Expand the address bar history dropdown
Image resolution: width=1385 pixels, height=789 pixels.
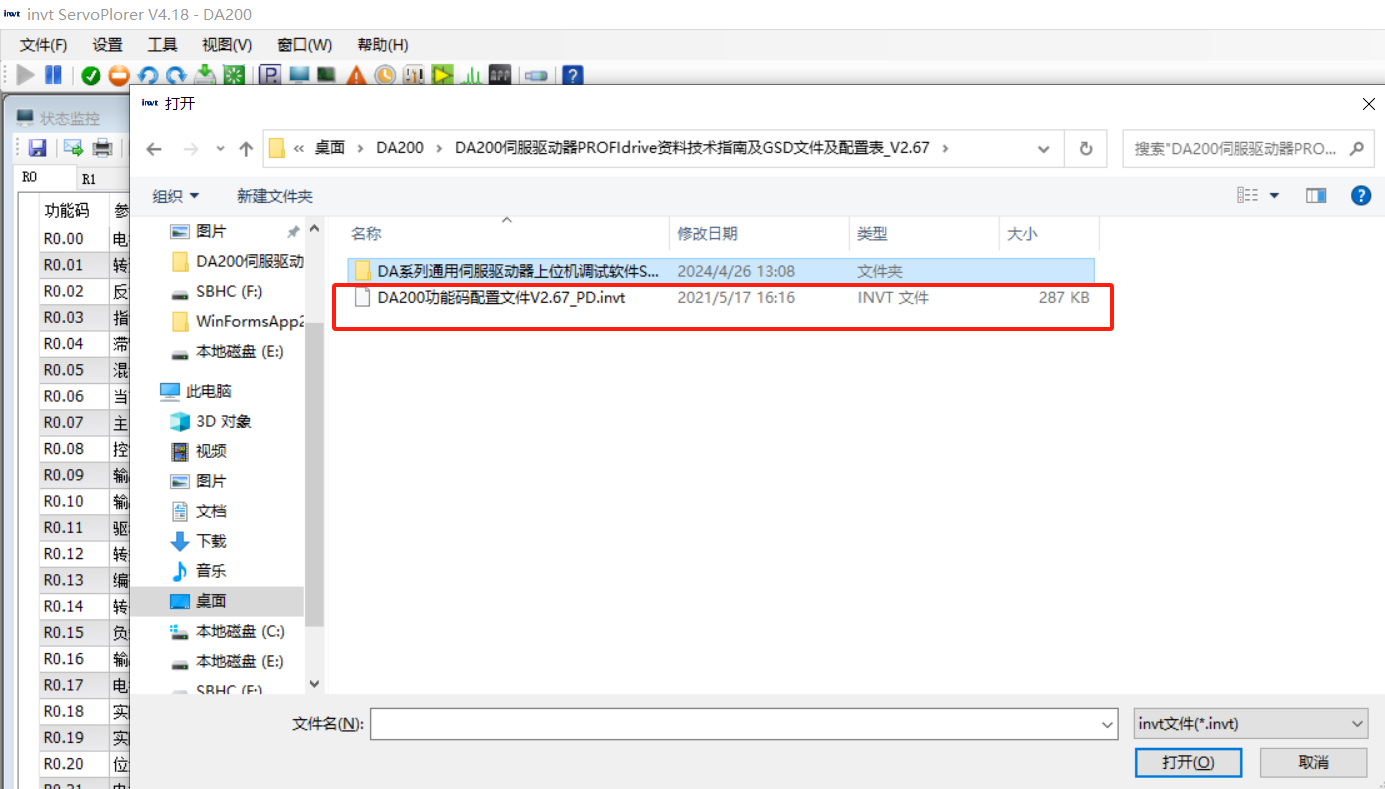(x=1044, y=148)
